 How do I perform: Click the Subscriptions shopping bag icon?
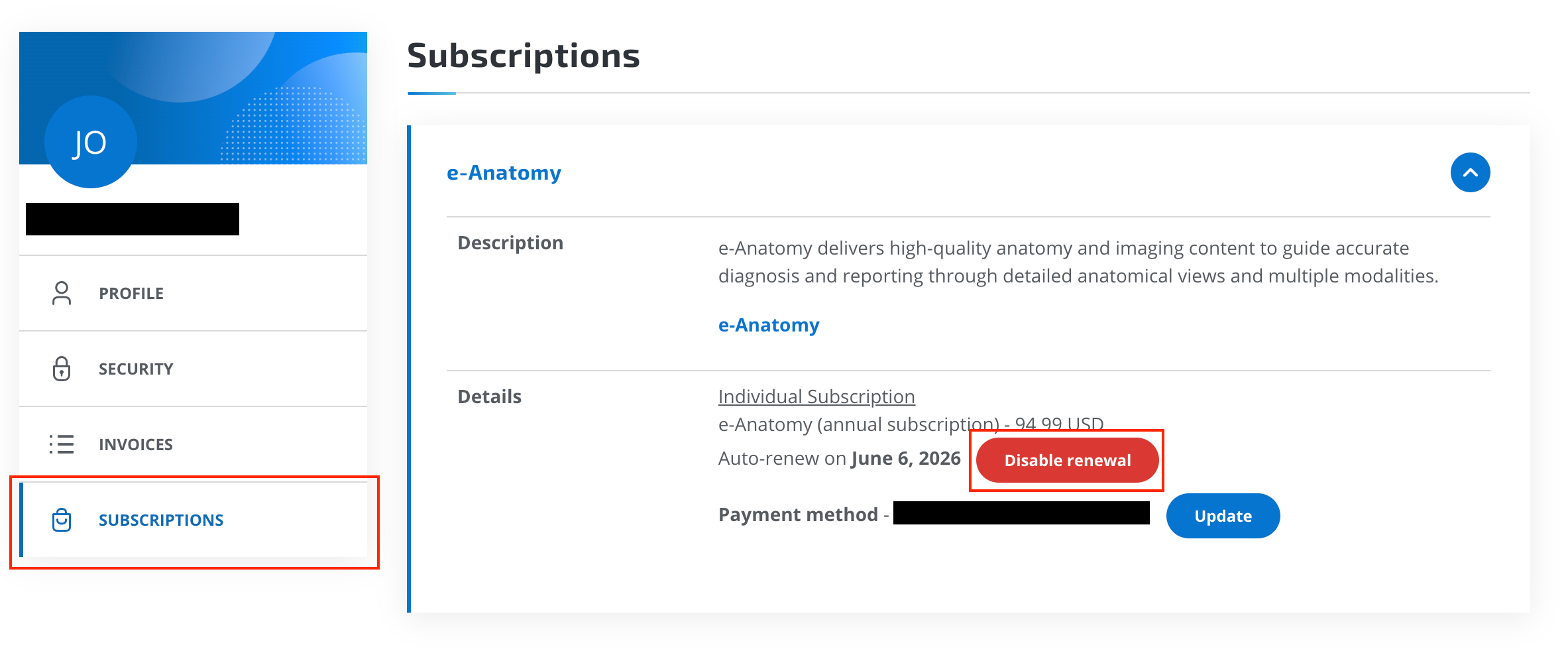pyautogui.click(x=62, y=520)
